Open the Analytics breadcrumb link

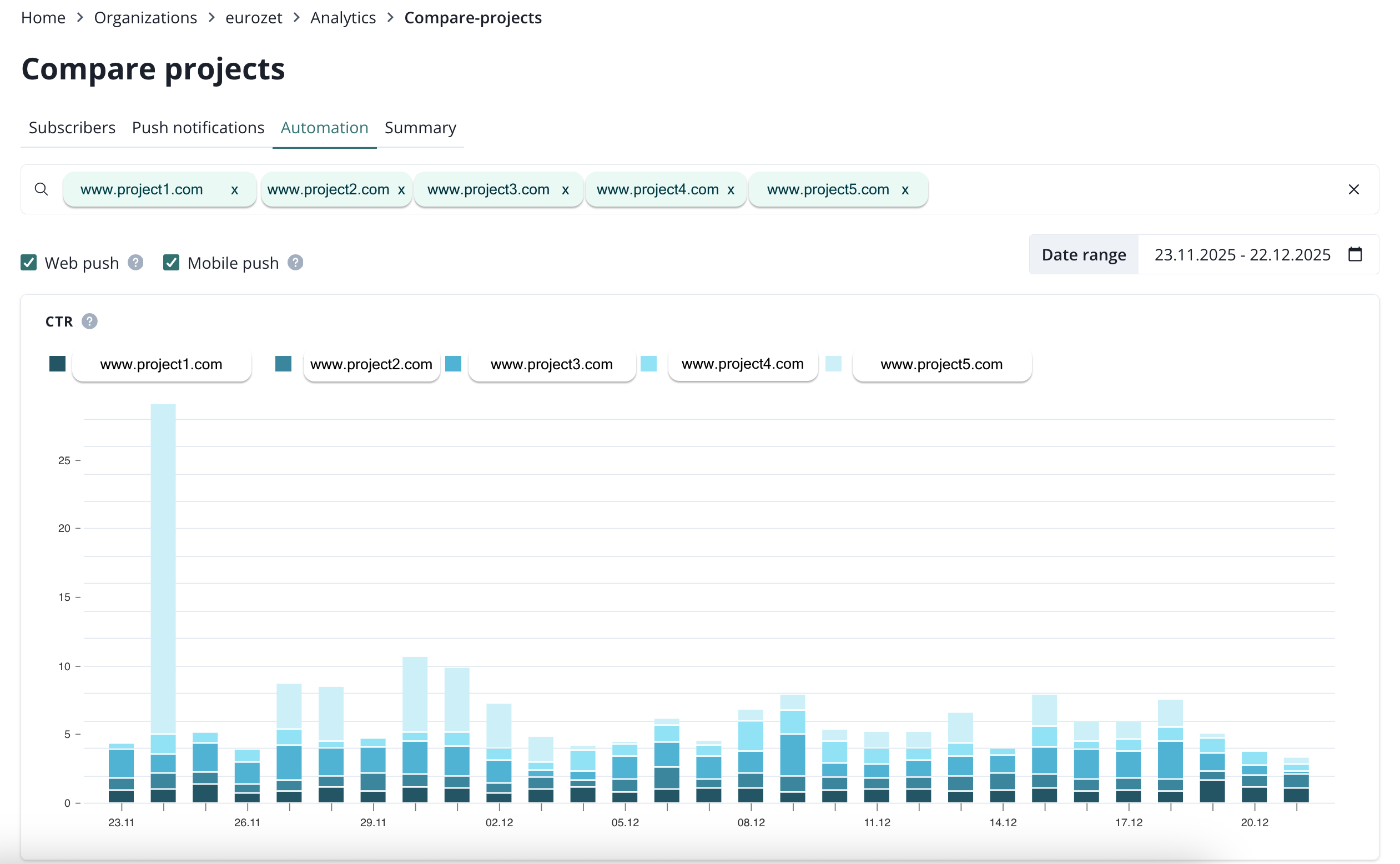click(343, 18)
